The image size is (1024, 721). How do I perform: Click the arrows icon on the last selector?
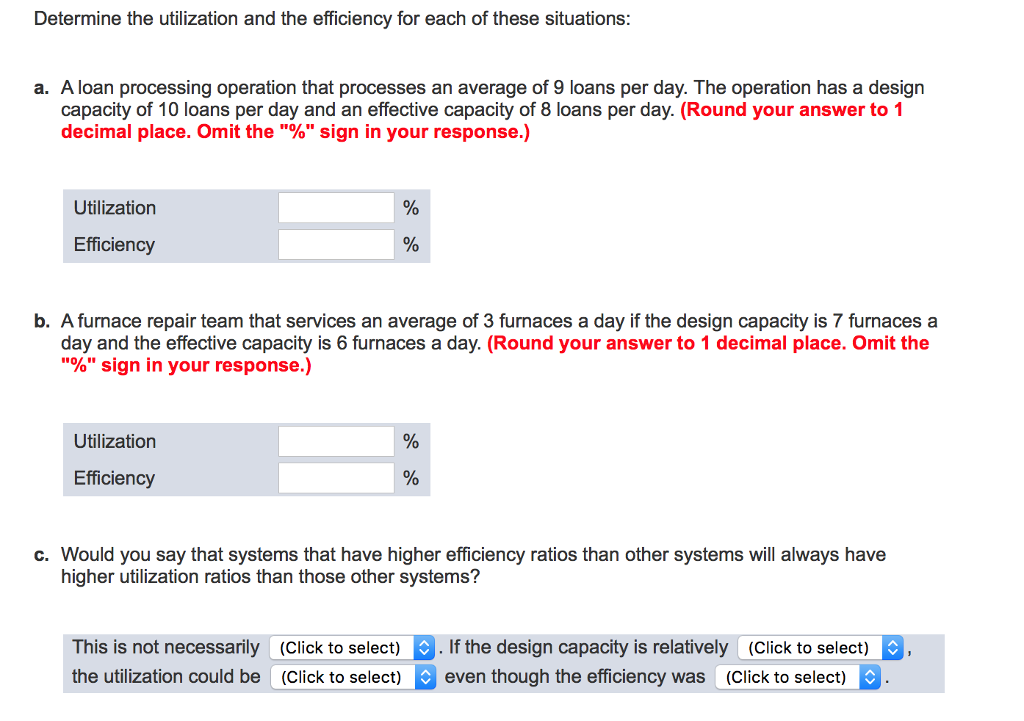click(x=870, y=677)
